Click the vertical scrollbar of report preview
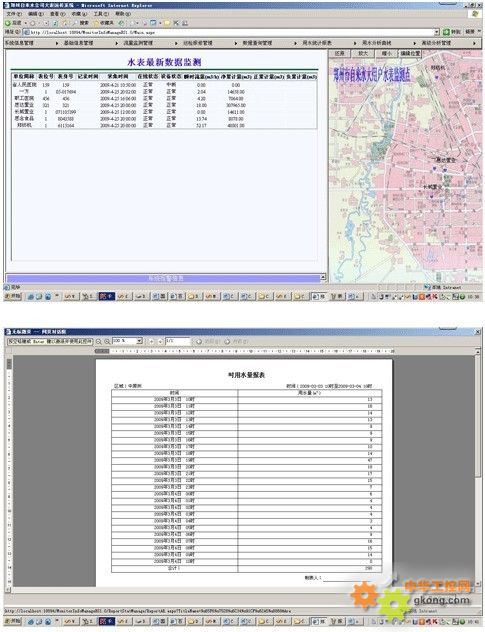Image resolution: width=485 pixels, height=632 pixels. pos(478,470)
